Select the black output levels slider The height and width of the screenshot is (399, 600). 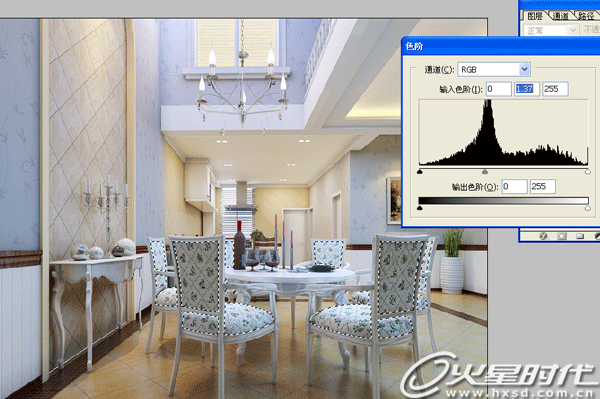pyautogui.click(x=420, y=208)
